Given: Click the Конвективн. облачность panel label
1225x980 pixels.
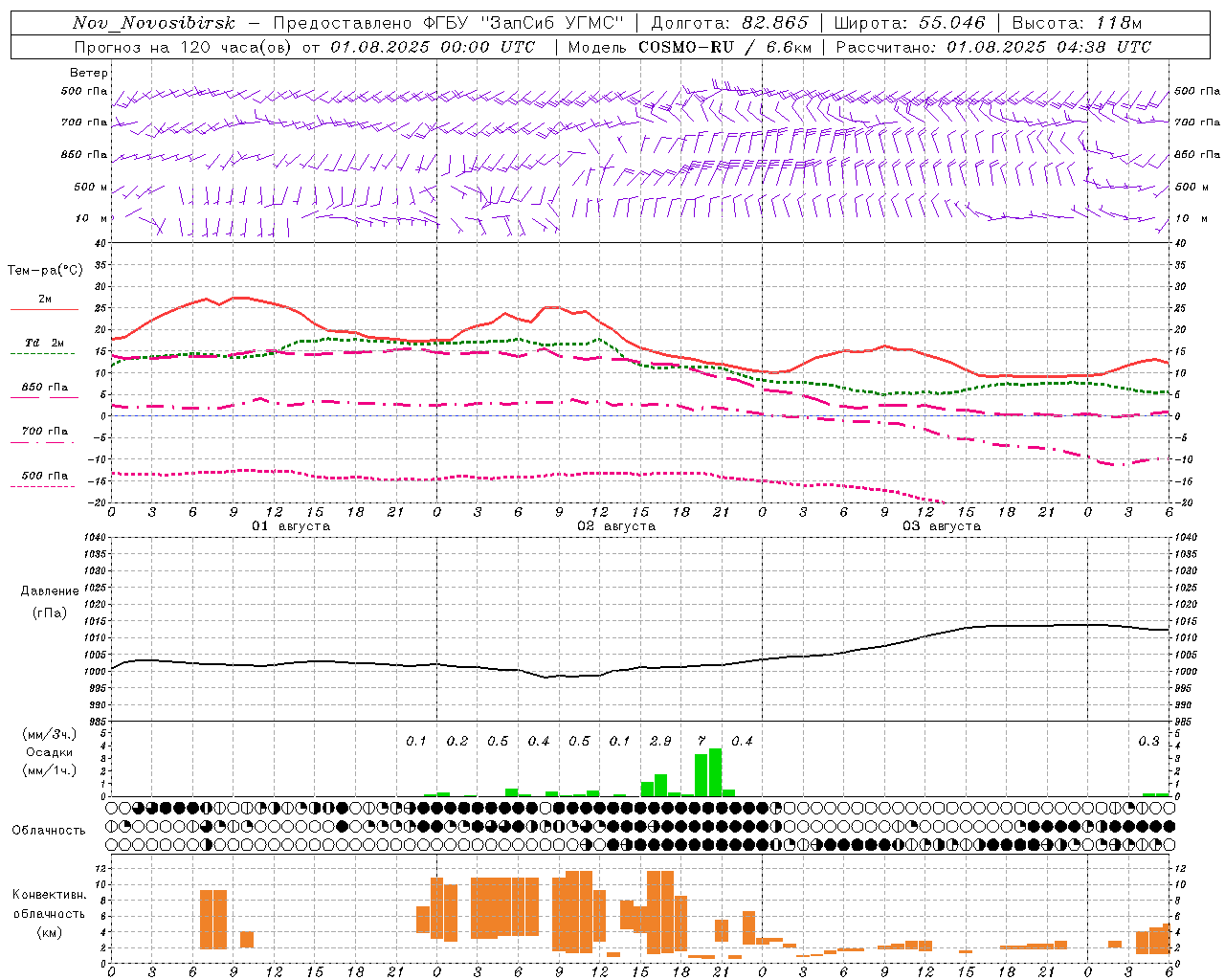Looking at the screenshot, I should pos(49,895).
